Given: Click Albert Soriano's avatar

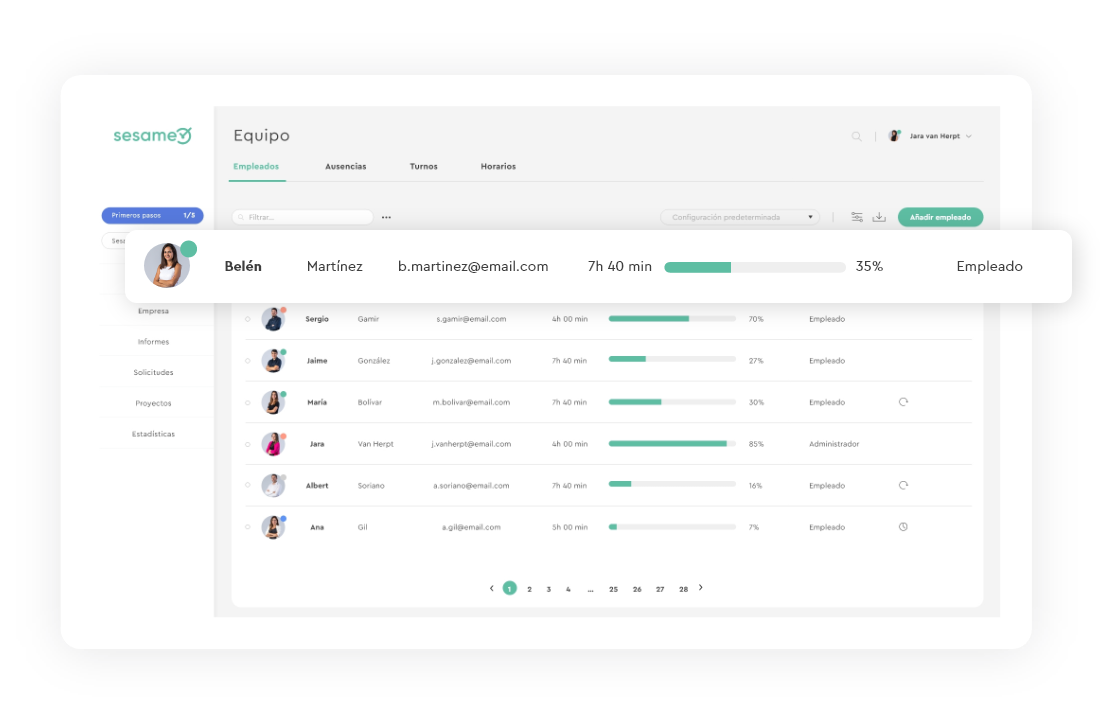Looking at the screenshot, I should (273, 486).
